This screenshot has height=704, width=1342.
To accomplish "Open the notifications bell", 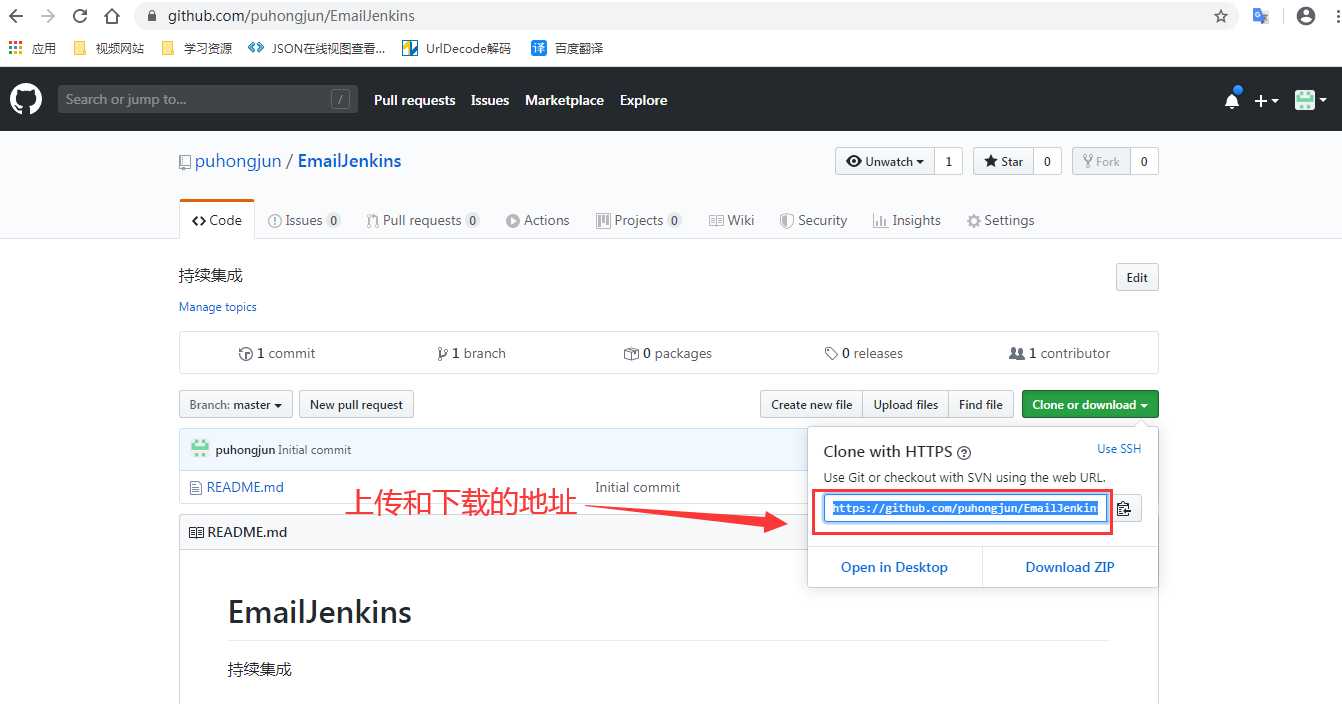I will tap(1232, 100).
